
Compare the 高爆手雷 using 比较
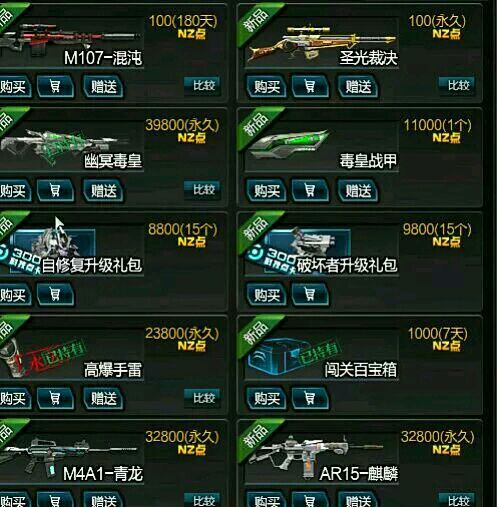point(203,398)
